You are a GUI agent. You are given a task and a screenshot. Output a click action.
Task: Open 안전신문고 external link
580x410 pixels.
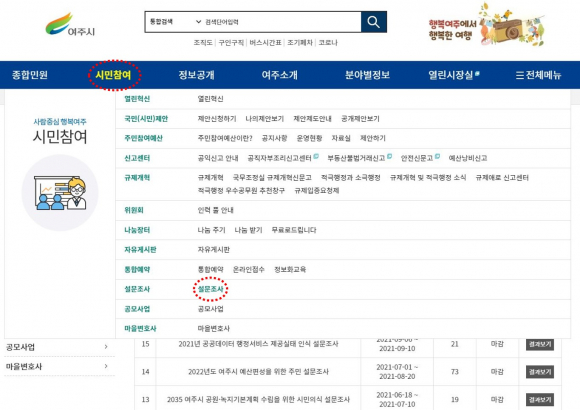tap(420, 158)
